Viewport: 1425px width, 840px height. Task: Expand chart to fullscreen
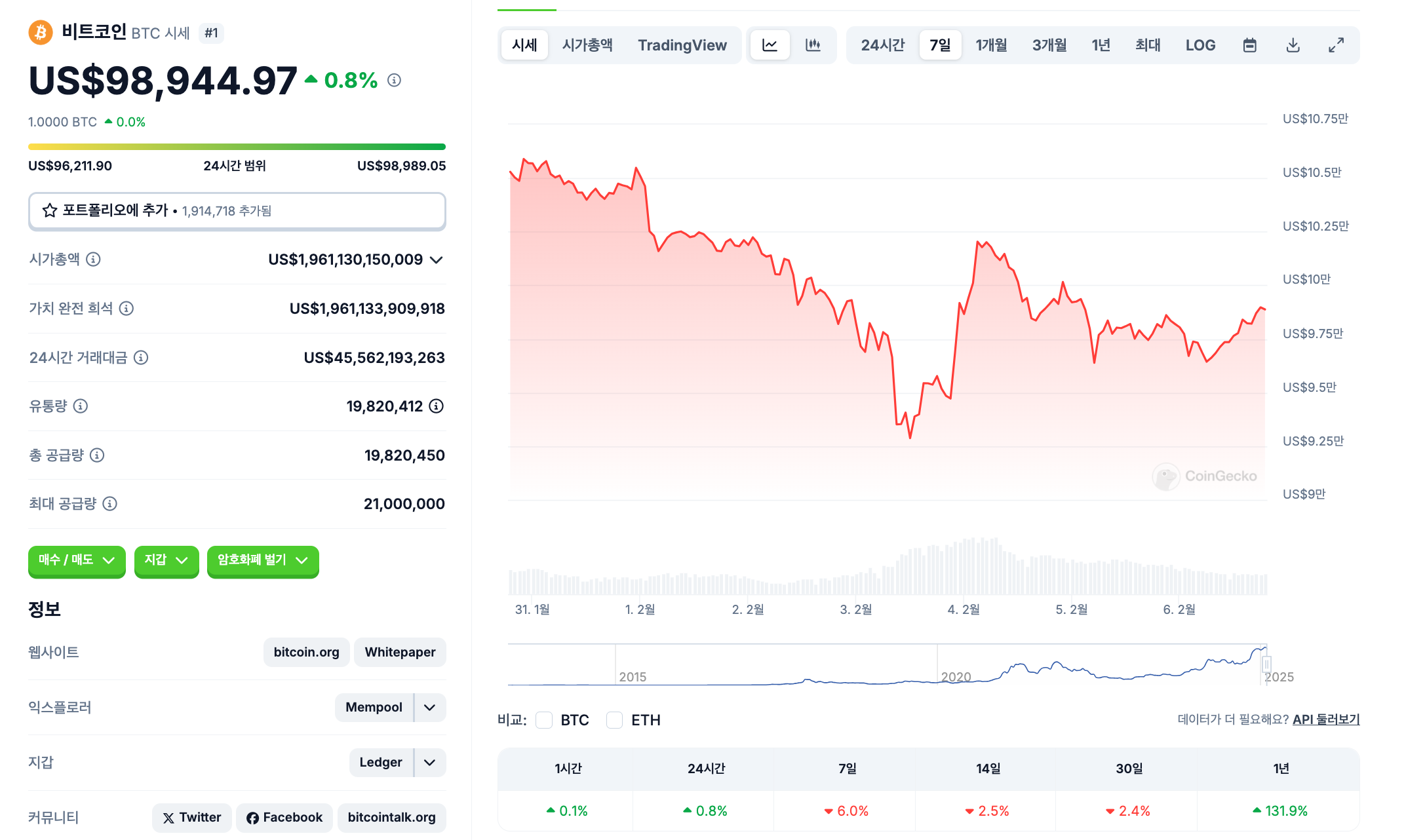1337,45
